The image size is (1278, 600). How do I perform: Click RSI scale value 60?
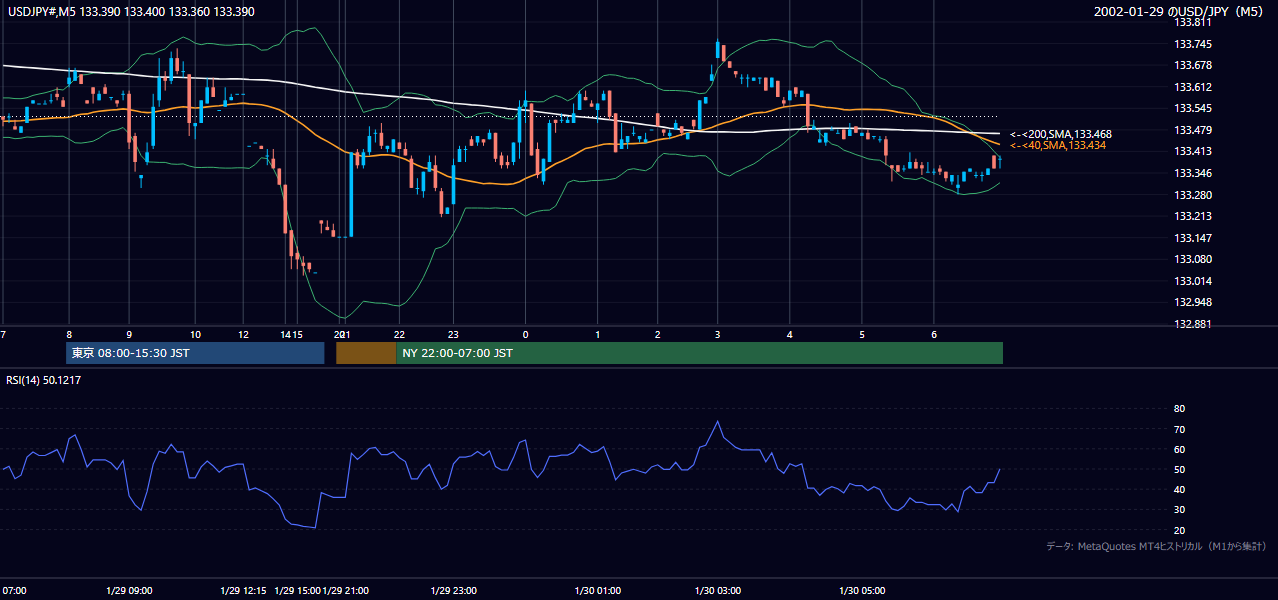(1179, 450)
